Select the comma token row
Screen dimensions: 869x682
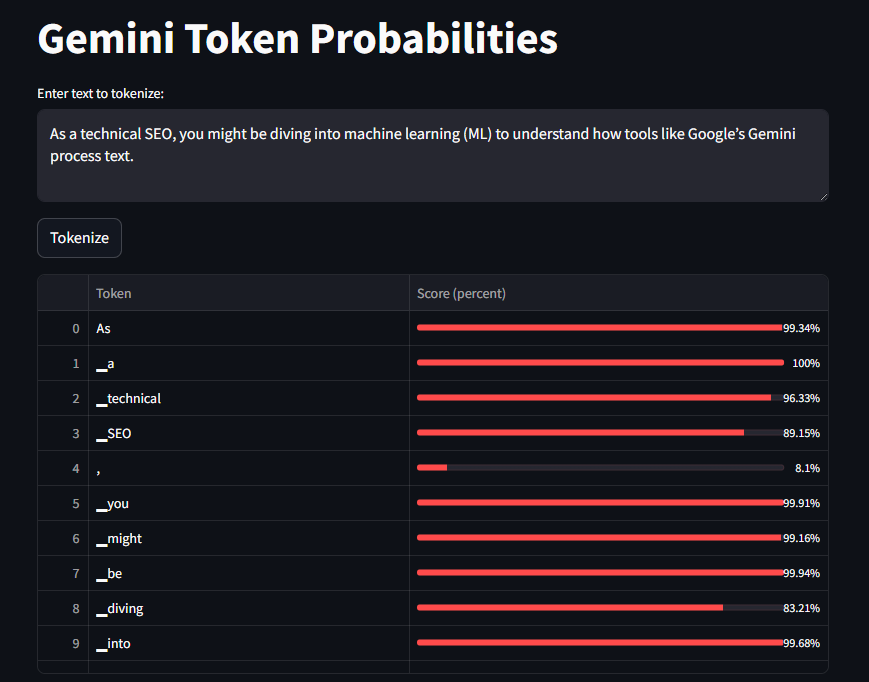433,468
